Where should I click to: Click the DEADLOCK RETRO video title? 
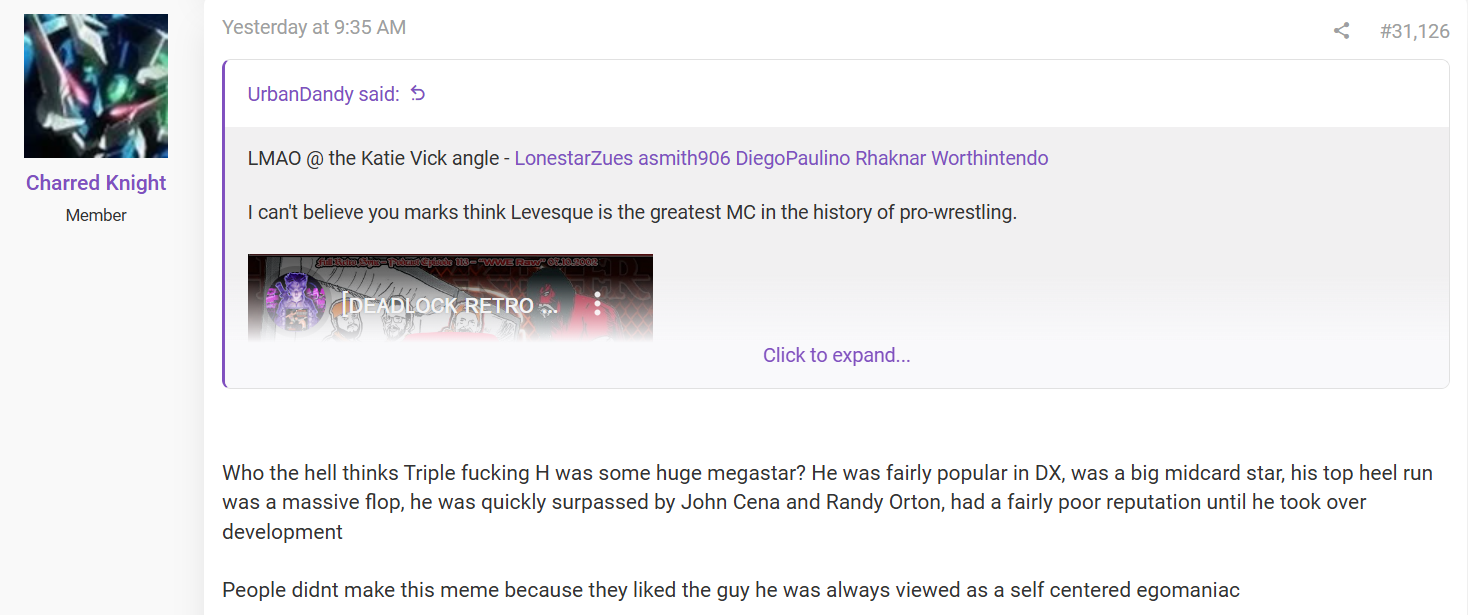445,305
